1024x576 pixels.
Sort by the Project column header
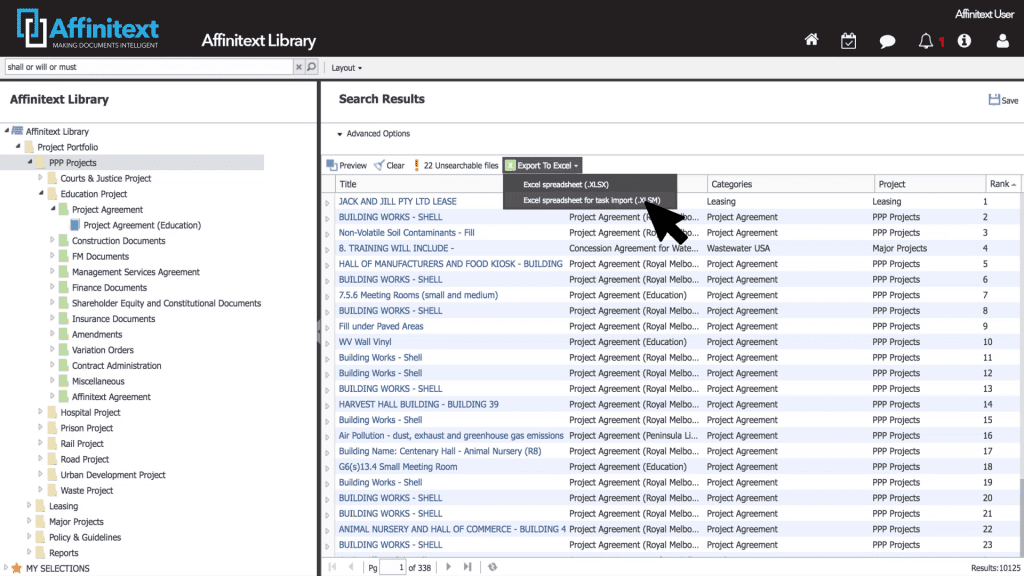tap(929, 184)
